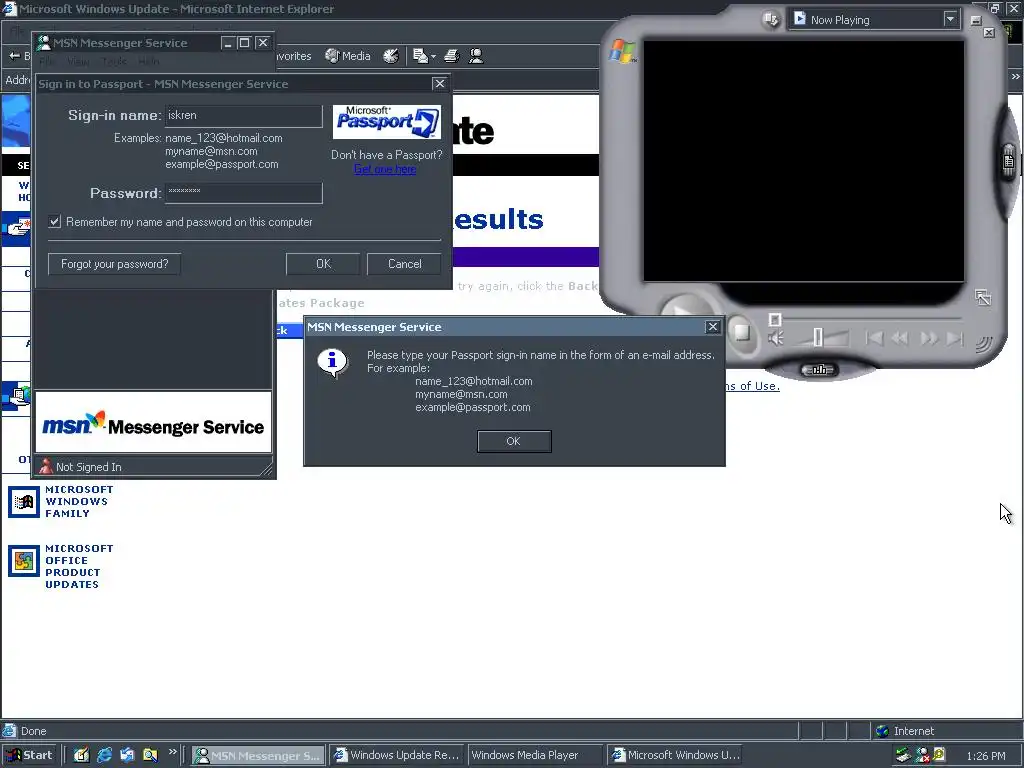Switch to Microsoft Windows U... taskbar button
1024x768 pixels.
(x=674, y=755)
